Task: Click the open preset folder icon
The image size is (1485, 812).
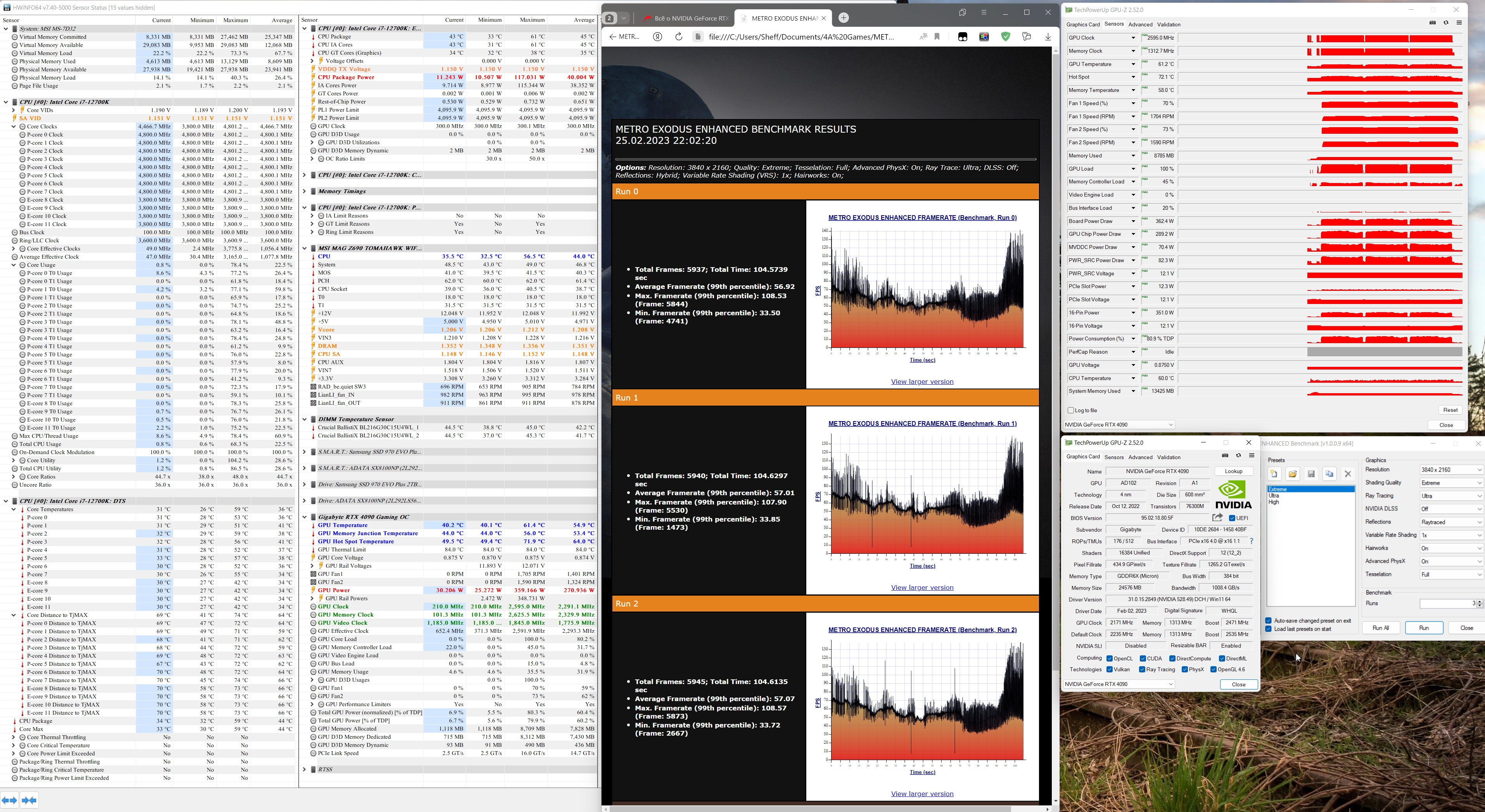Action: (x=1293, y=474)
